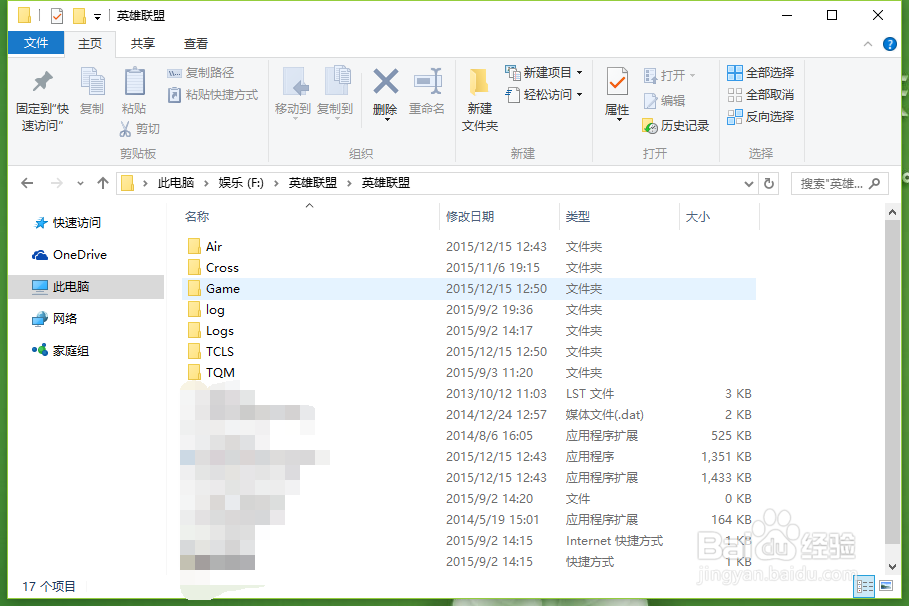Screen dimensions: 909x606
Task: Select This PC (此电脑) in sidebar
Action: 87,286
